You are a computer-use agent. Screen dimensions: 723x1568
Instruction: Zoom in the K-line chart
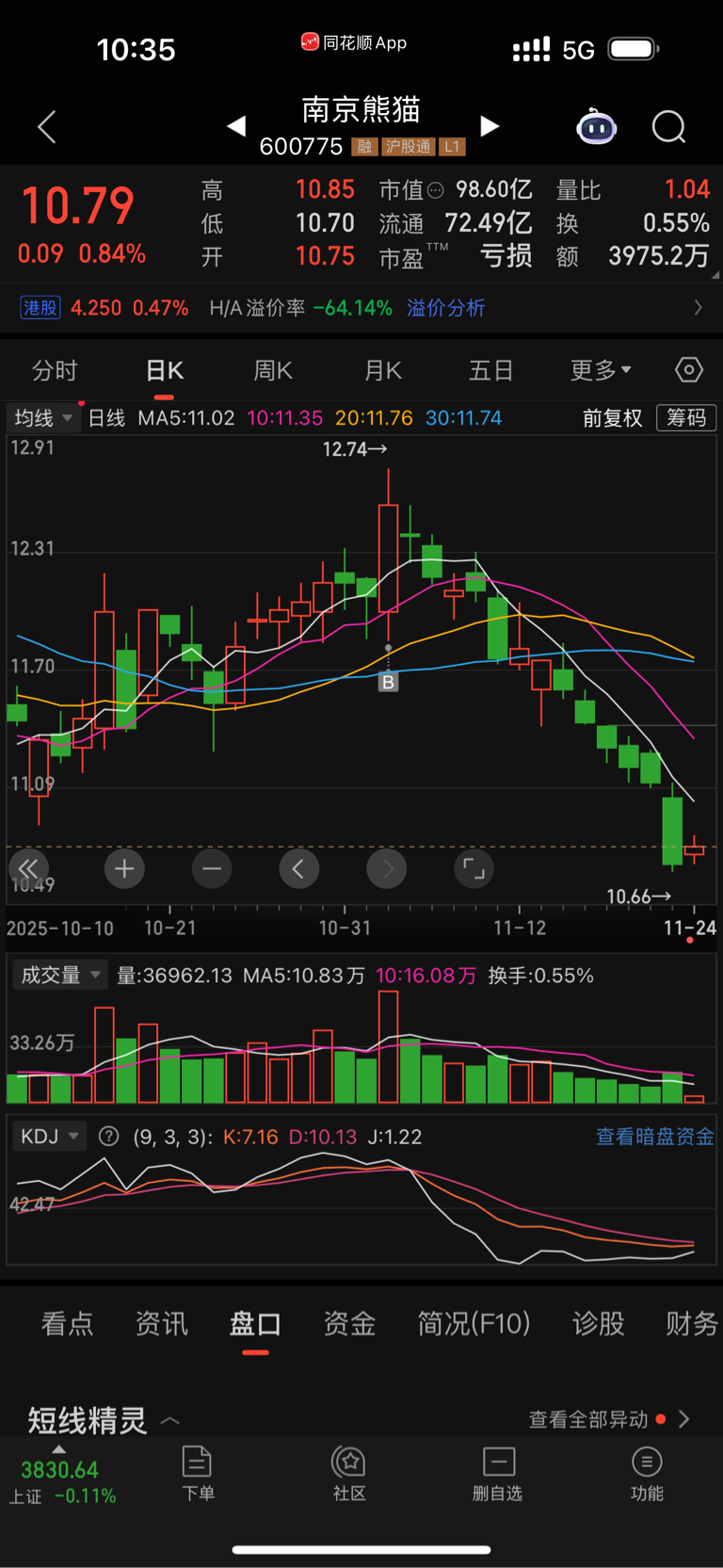point(124,868)
